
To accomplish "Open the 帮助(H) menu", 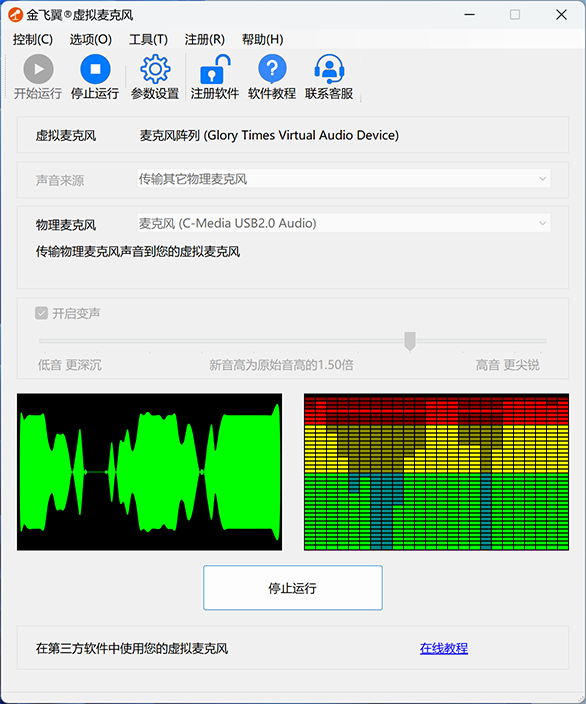I will click(262, 40).
